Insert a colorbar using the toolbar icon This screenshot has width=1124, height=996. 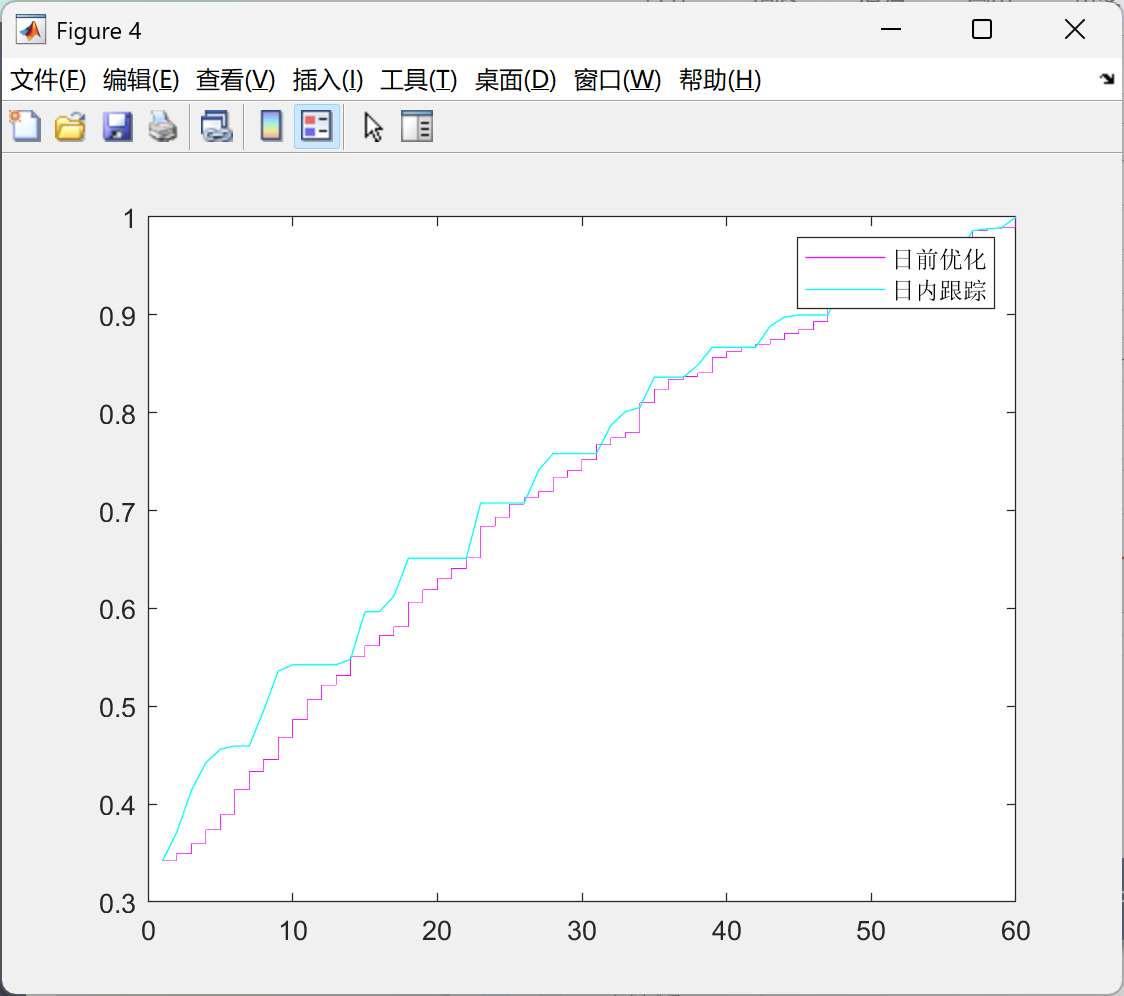click(271, 126)
